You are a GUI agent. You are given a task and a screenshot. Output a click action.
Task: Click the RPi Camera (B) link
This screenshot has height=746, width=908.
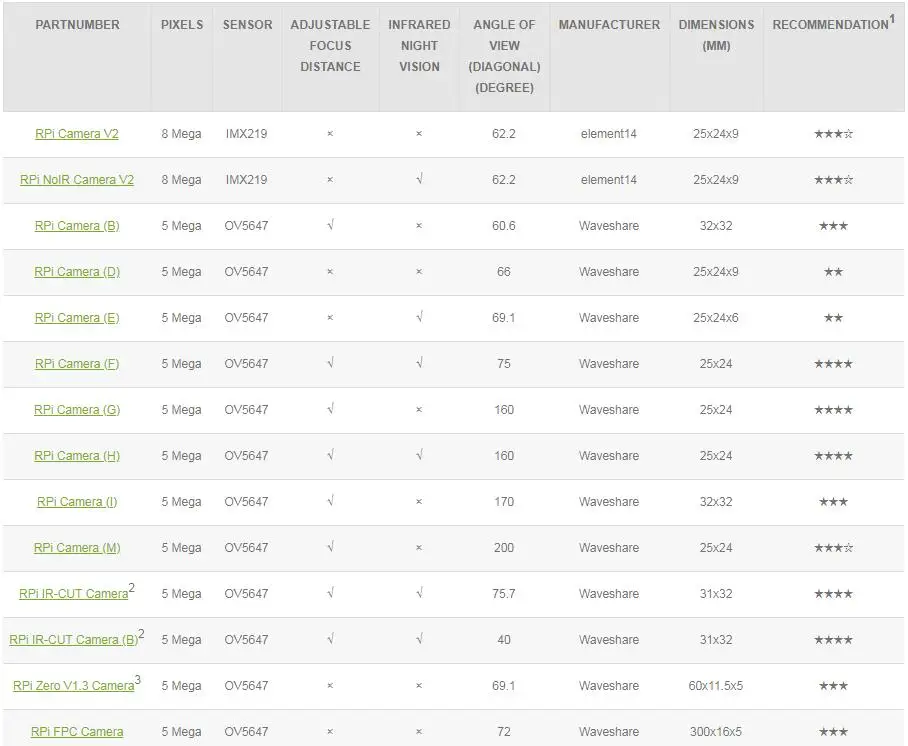pyautogui.click(x=77, y=226)
